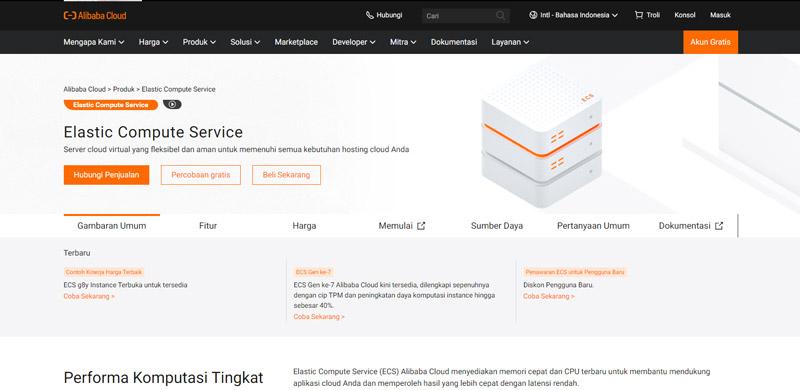This screenshot has height=390, width=800.
Task: Switch to the Sumber Daya tab
Action: pyautogui.click(x=497, y=226)
